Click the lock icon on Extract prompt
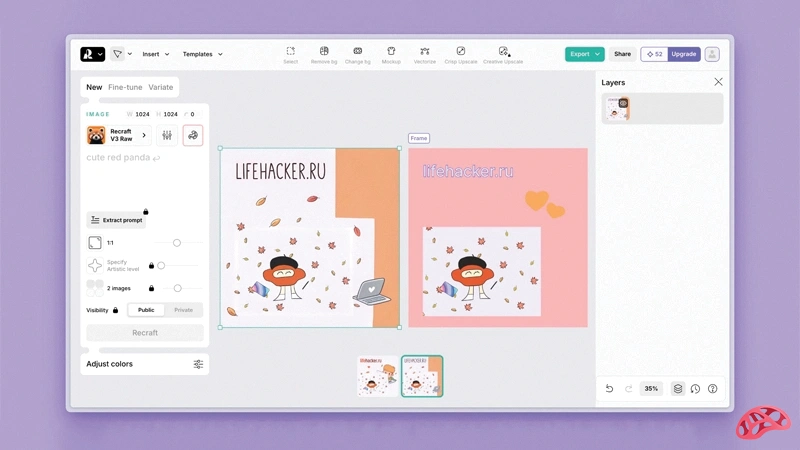 pyautogui.click(x=146, y=211)
